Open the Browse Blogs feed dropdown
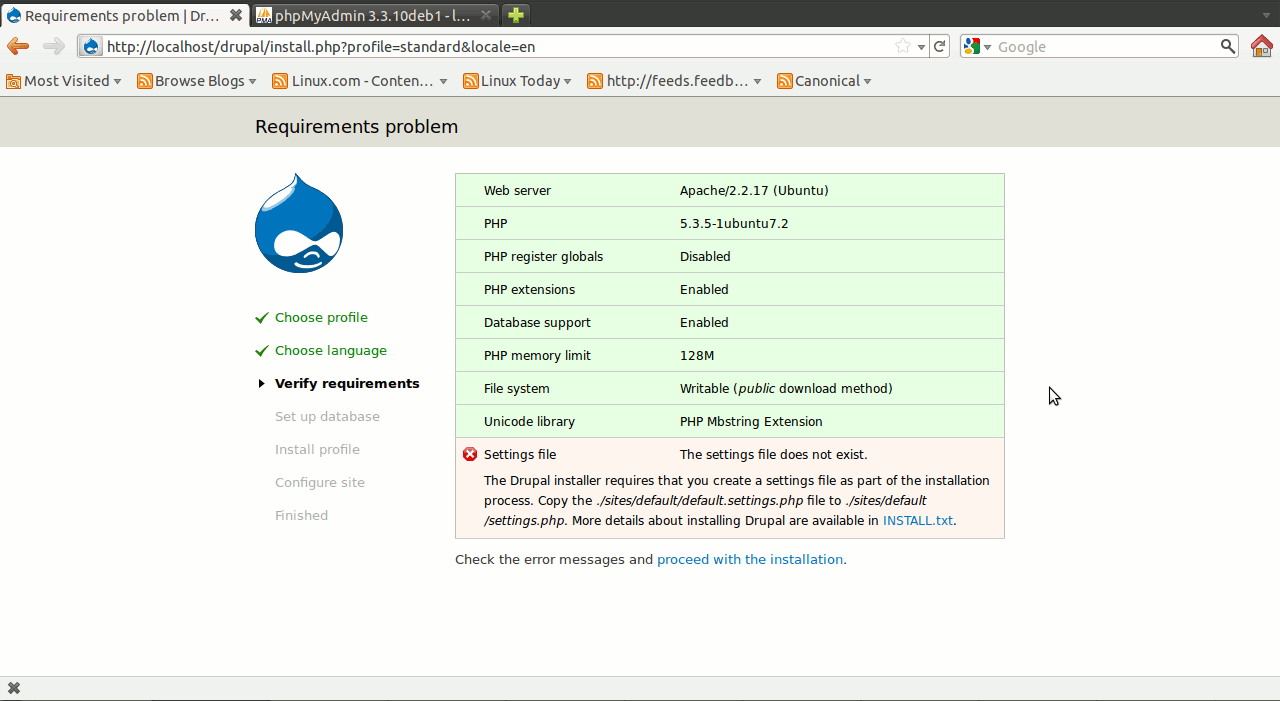 (197, 81)
